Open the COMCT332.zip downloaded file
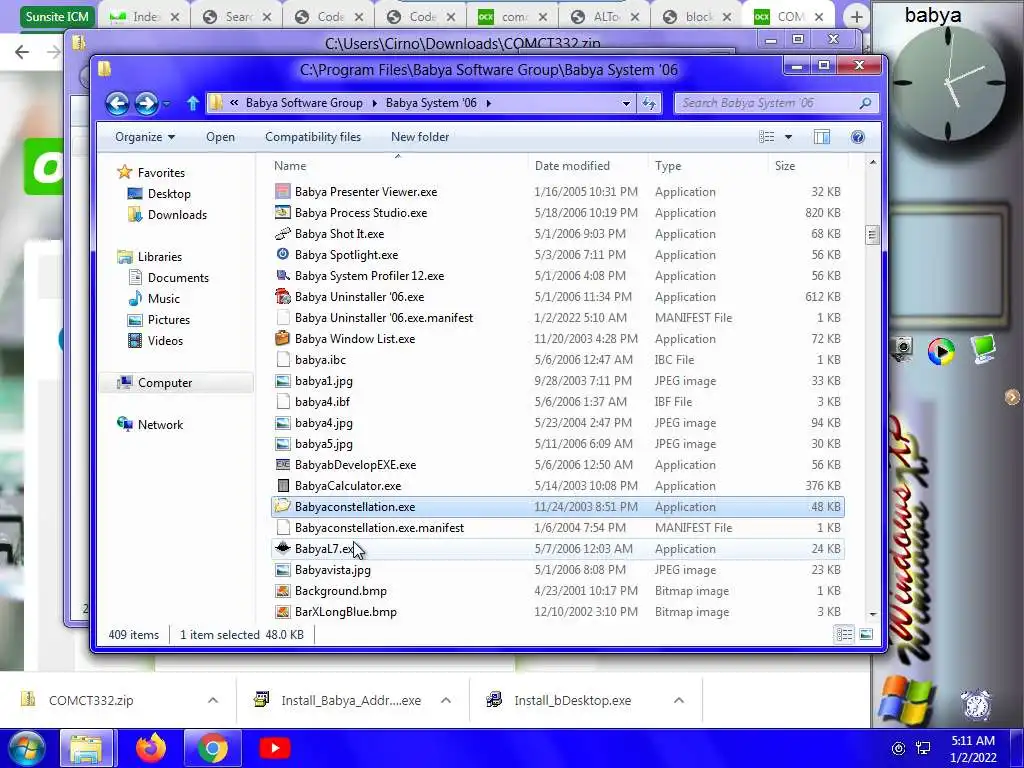1024x768 pixels. (x=91, y=700)
